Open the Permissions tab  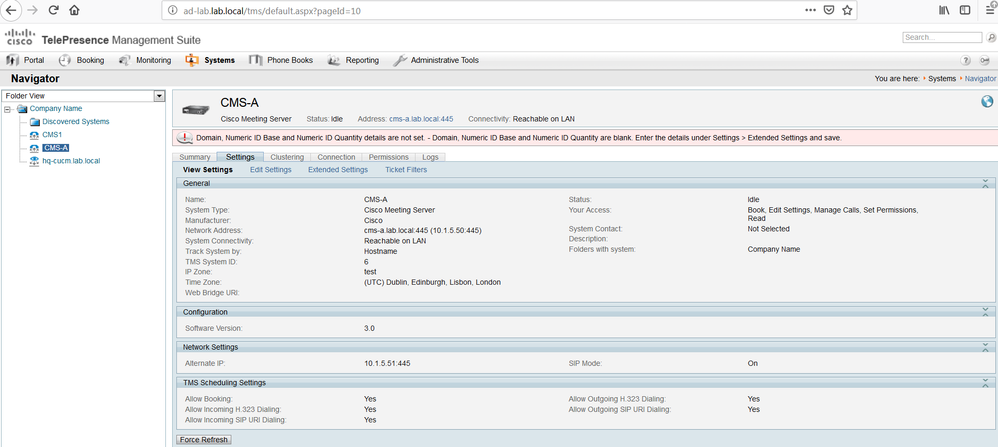(388, 157)
